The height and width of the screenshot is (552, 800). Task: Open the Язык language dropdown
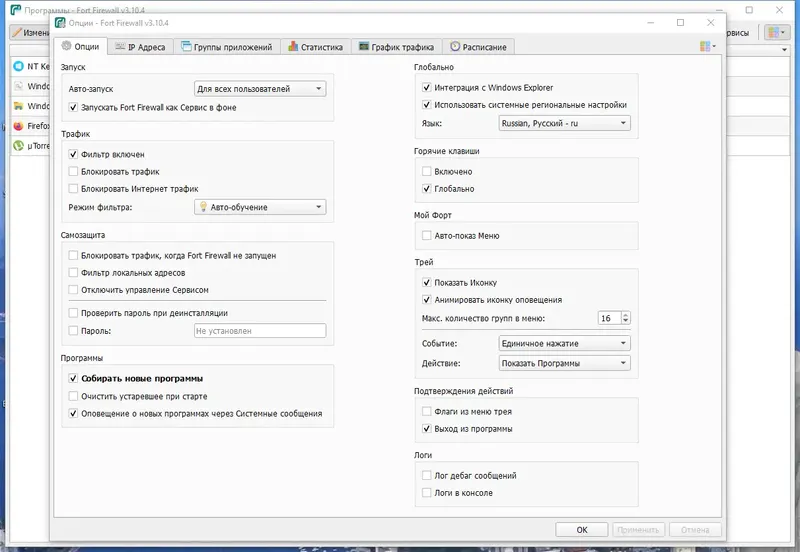[x=564, y=123]
